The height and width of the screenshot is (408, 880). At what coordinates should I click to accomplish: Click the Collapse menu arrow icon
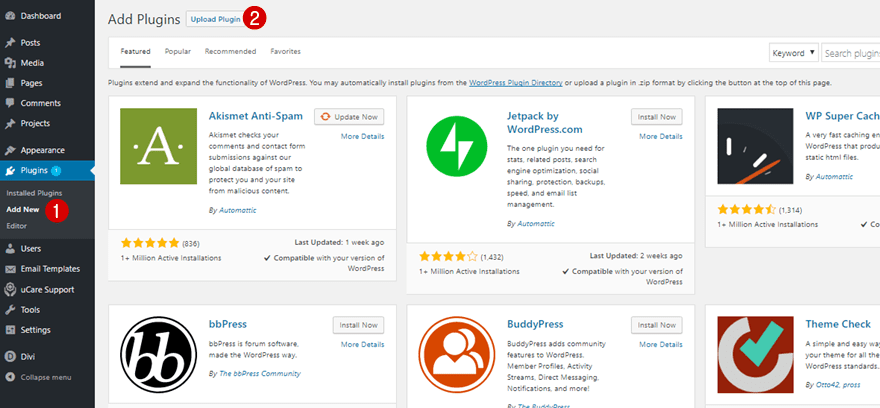[x=10, y=377]
